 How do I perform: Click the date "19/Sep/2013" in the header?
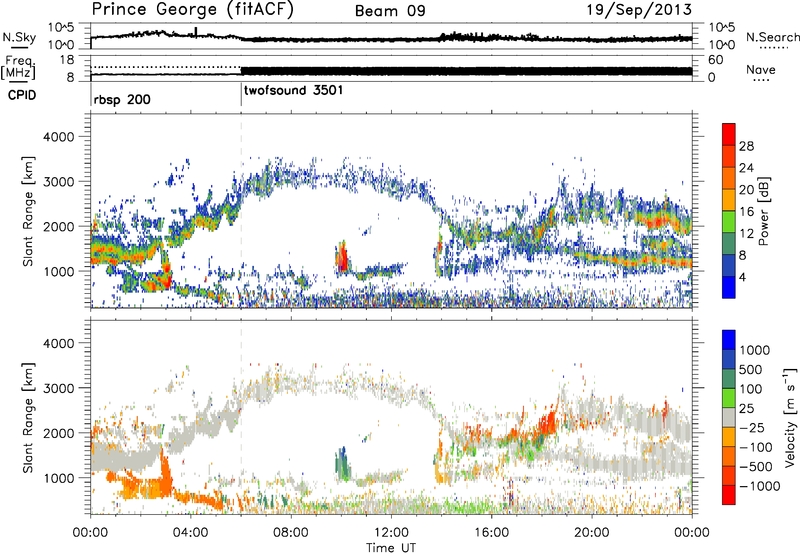pyautogui.click(x=639, y=9)
